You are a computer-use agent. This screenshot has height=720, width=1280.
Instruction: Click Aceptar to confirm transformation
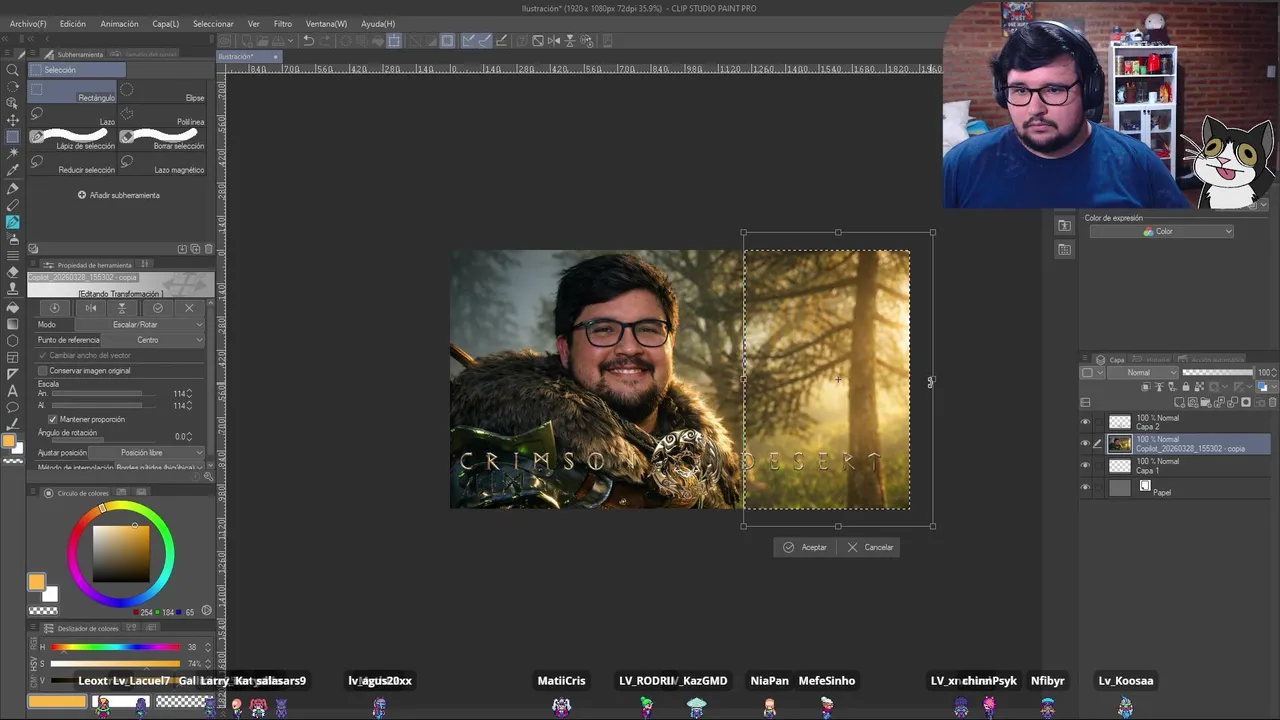[x=806, y=547]
